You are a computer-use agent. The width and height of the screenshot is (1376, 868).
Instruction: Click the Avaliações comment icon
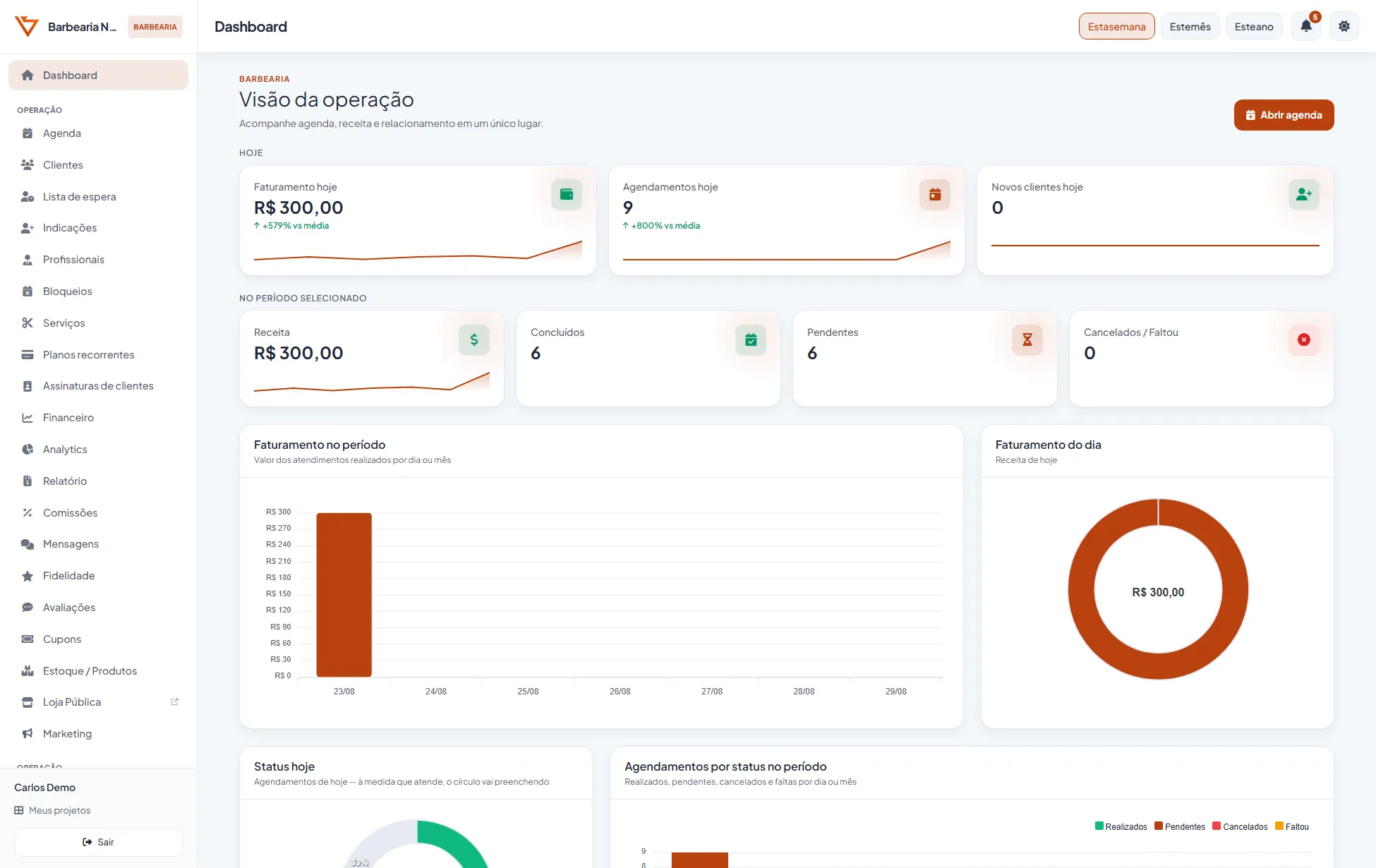(x=28, y=608)
